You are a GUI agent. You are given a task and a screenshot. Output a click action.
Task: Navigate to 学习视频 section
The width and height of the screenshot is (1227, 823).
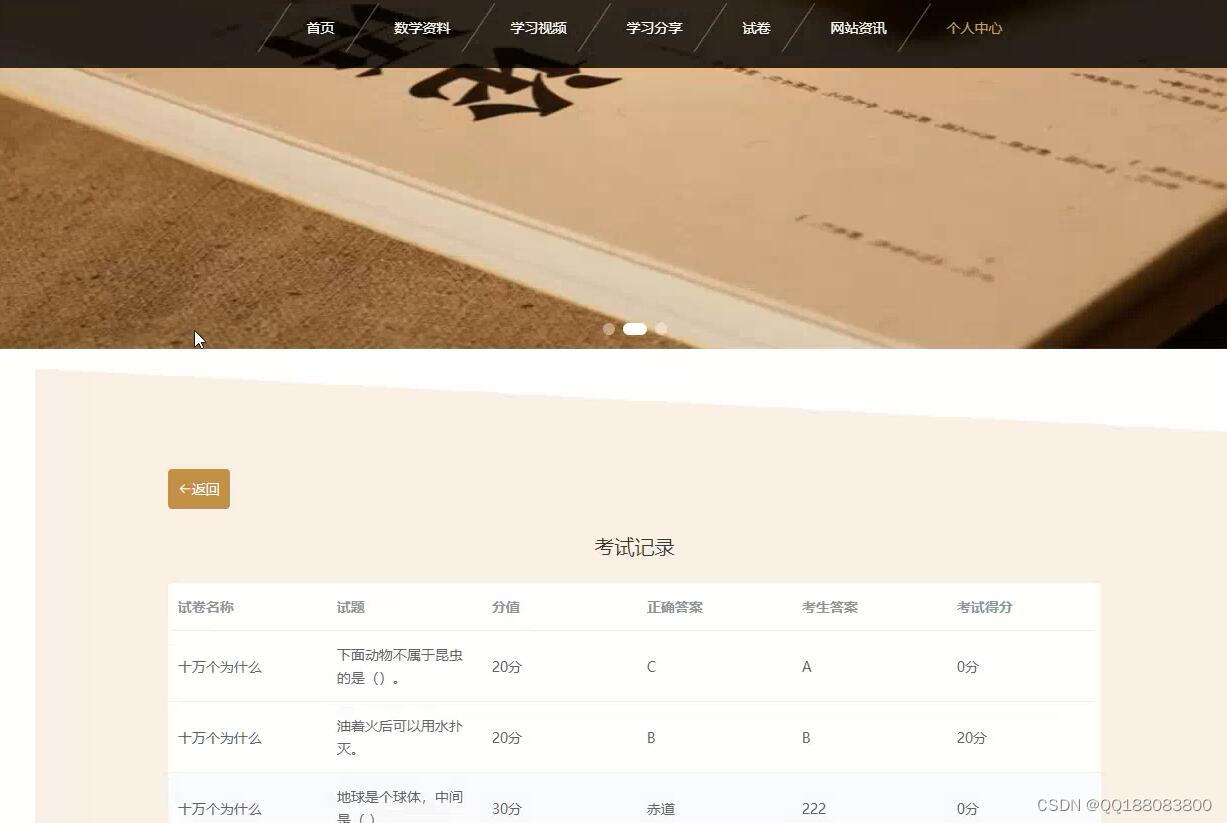pyautogui.click(x=537, y=28)
